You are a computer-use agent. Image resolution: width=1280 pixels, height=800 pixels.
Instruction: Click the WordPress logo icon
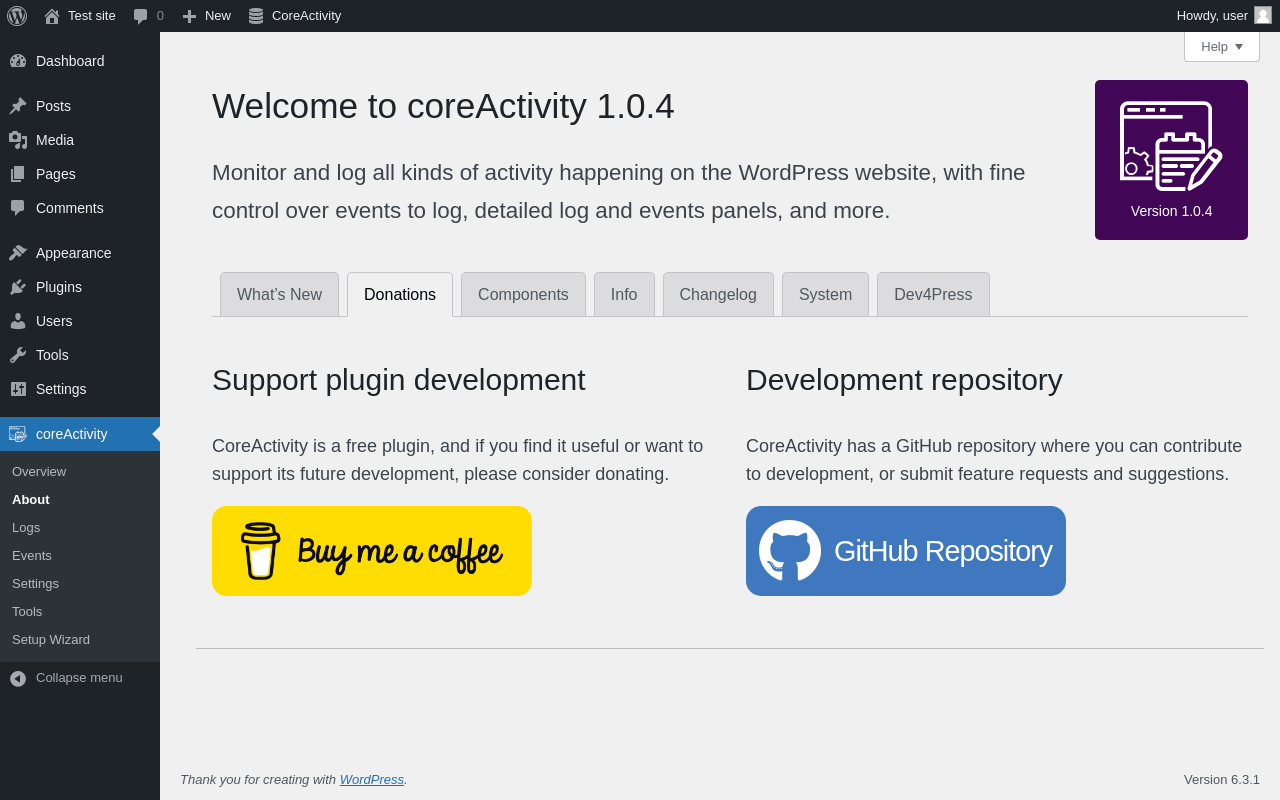coord(17,16)
